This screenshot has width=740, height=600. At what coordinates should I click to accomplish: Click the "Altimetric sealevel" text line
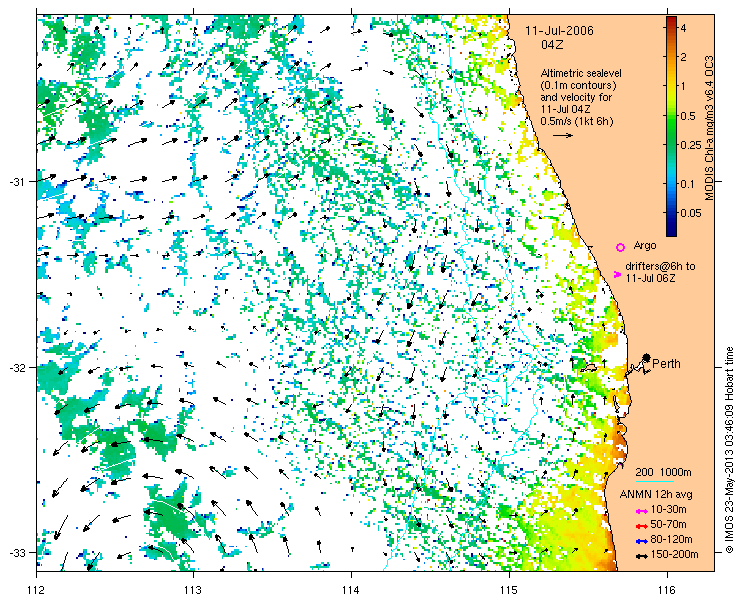pos(581,74)
